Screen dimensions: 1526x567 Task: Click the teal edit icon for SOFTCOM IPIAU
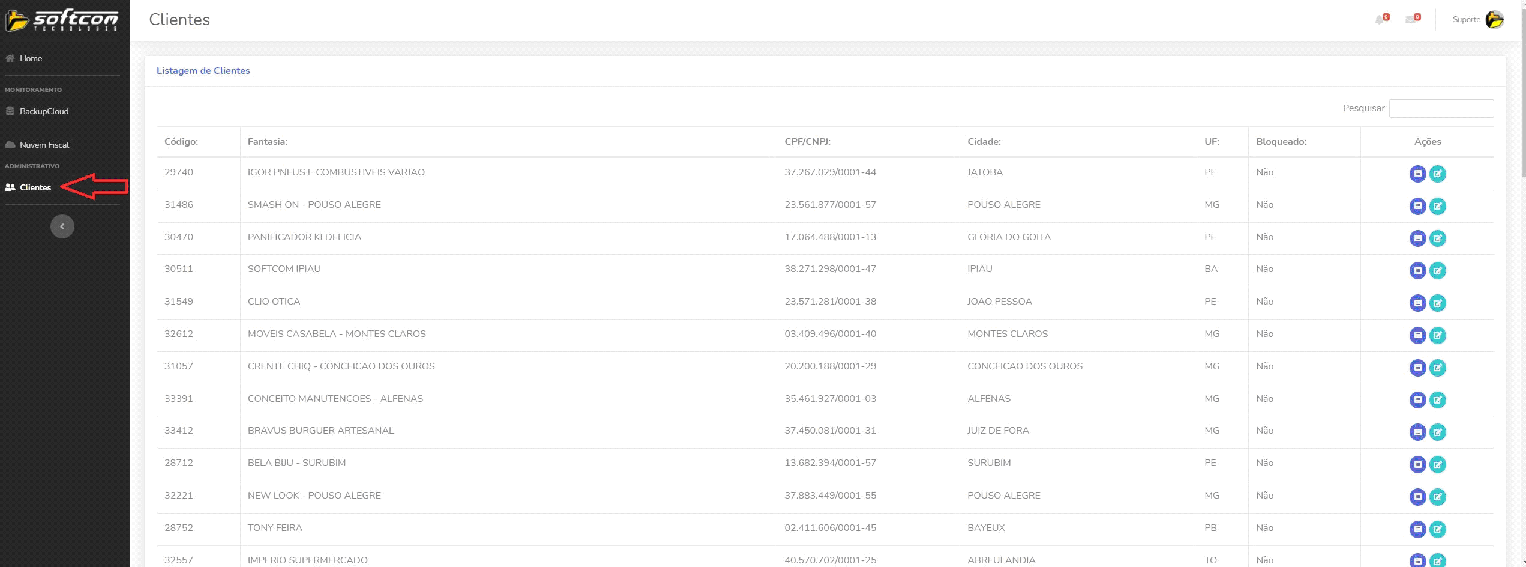click(1438, 270)
